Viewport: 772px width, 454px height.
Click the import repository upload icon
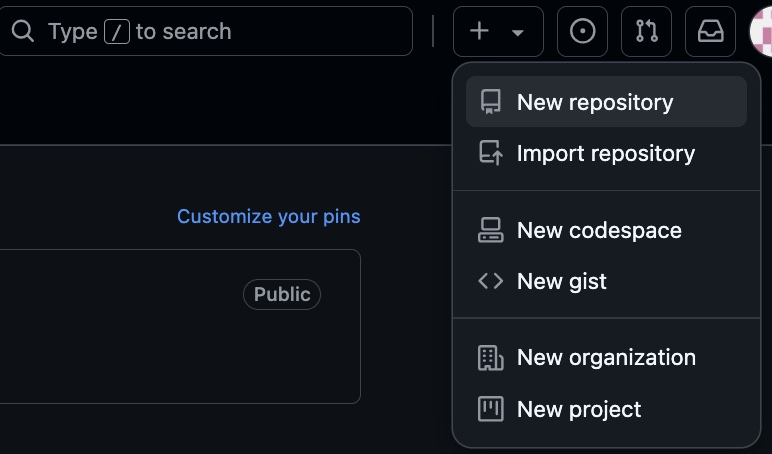[x=491, y=153]
